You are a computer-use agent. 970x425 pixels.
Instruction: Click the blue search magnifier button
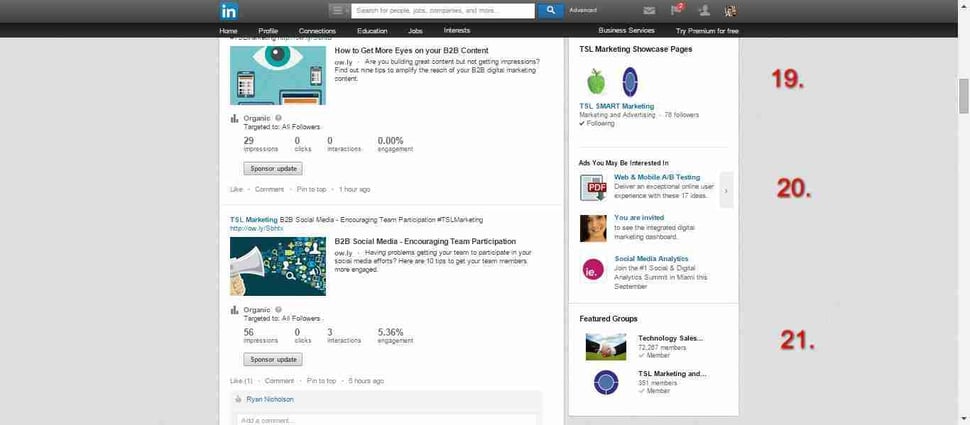(x=551, y=11)
